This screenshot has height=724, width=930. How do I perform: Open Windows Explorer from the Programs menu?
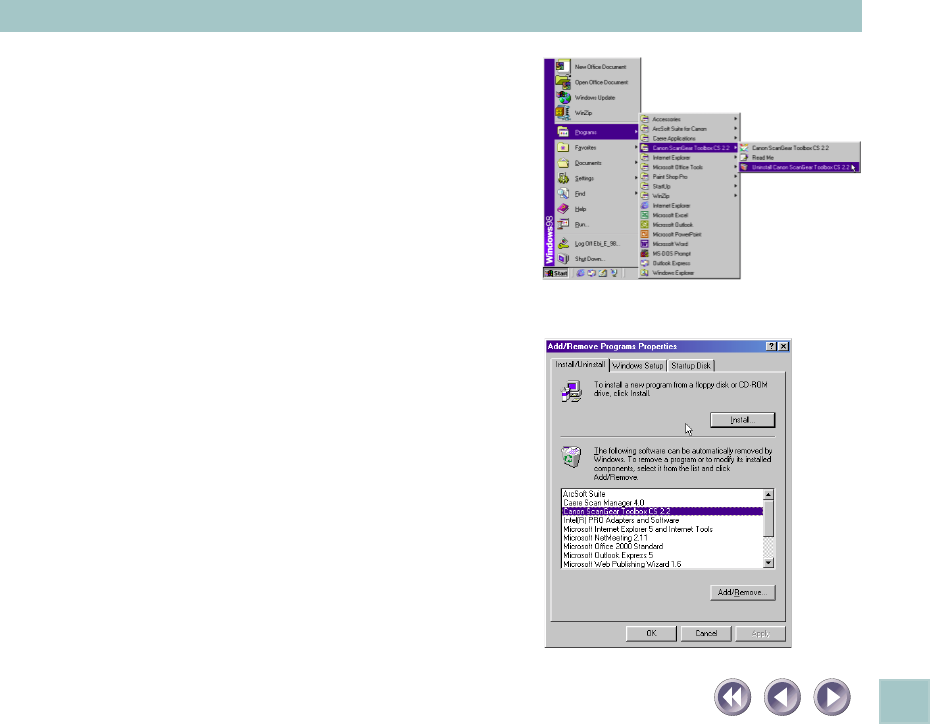click(689, 273)
